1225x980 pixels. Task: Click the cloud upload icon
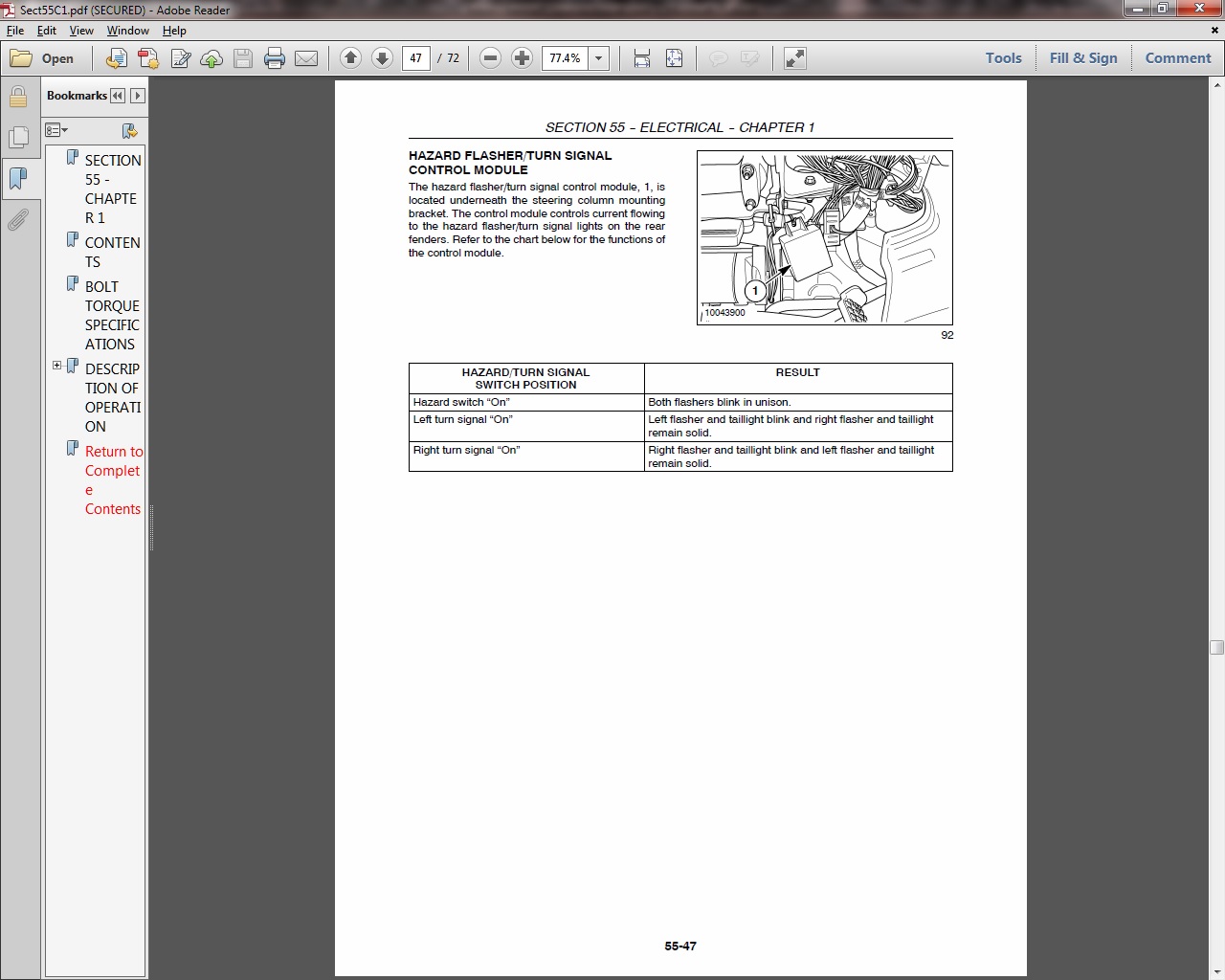click(212, 58)
